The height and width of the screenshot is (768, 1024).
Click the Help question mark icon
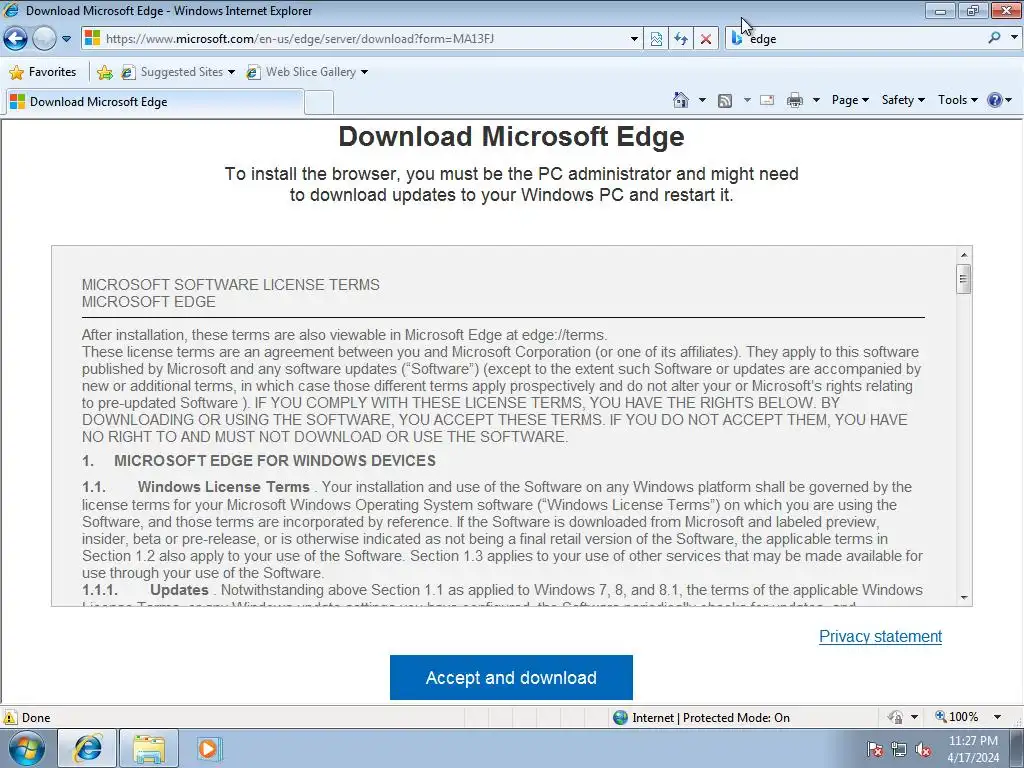[x=995, y=100]
